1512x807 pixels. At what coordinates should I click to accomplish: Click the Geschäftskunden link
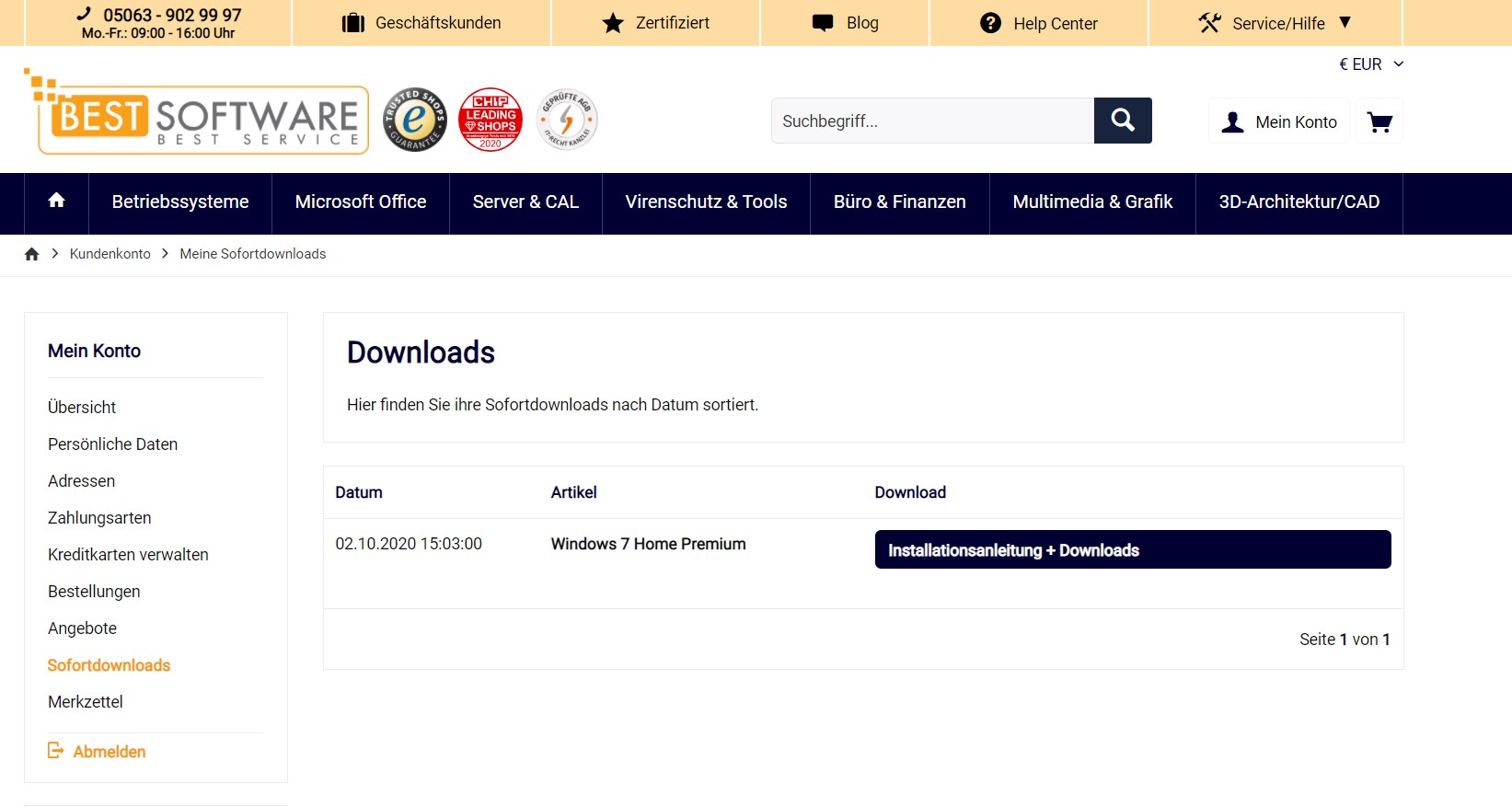coord(438,23)
